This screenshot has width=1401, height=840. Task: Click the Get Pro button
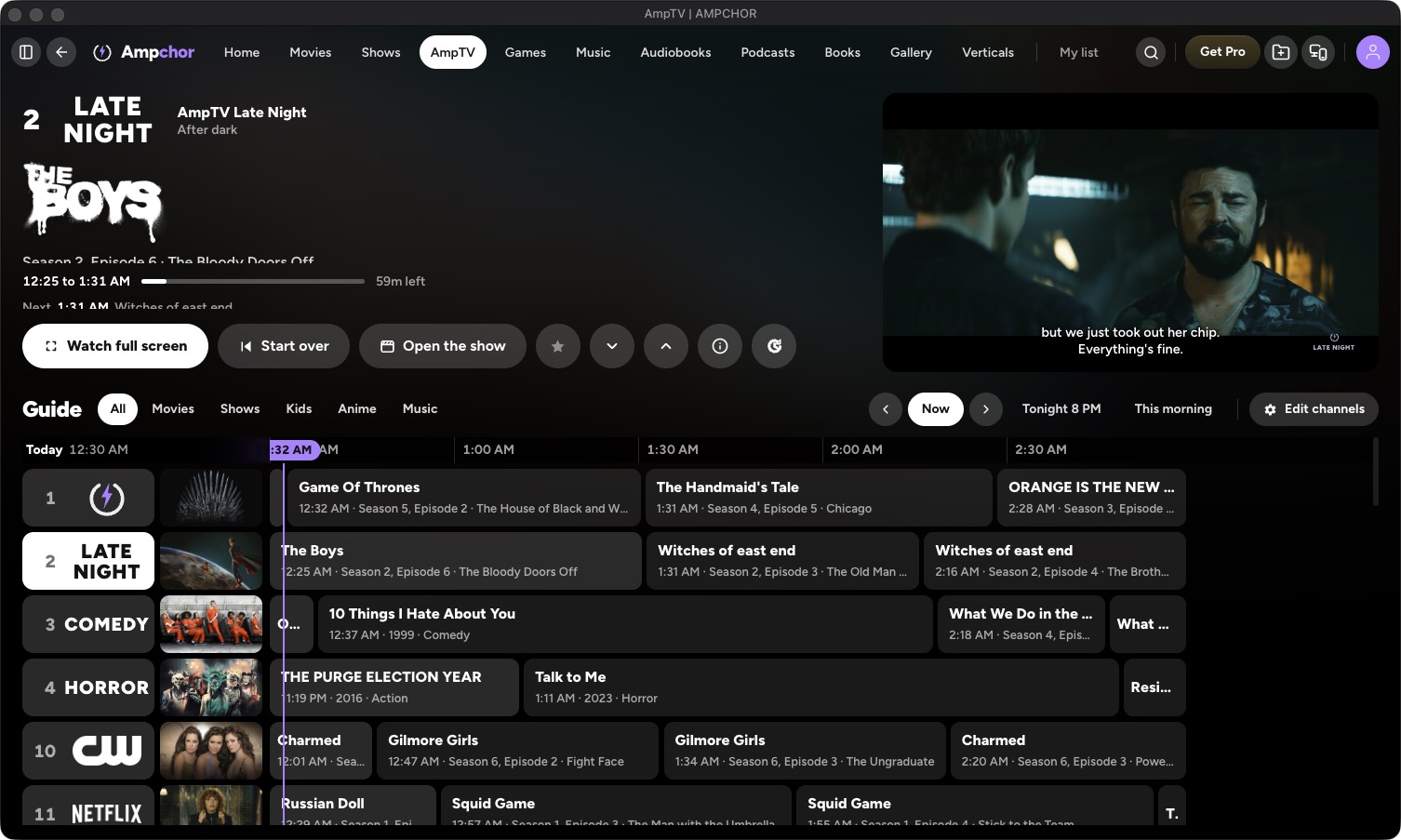pyautogui.click(x=1222, y=52)
